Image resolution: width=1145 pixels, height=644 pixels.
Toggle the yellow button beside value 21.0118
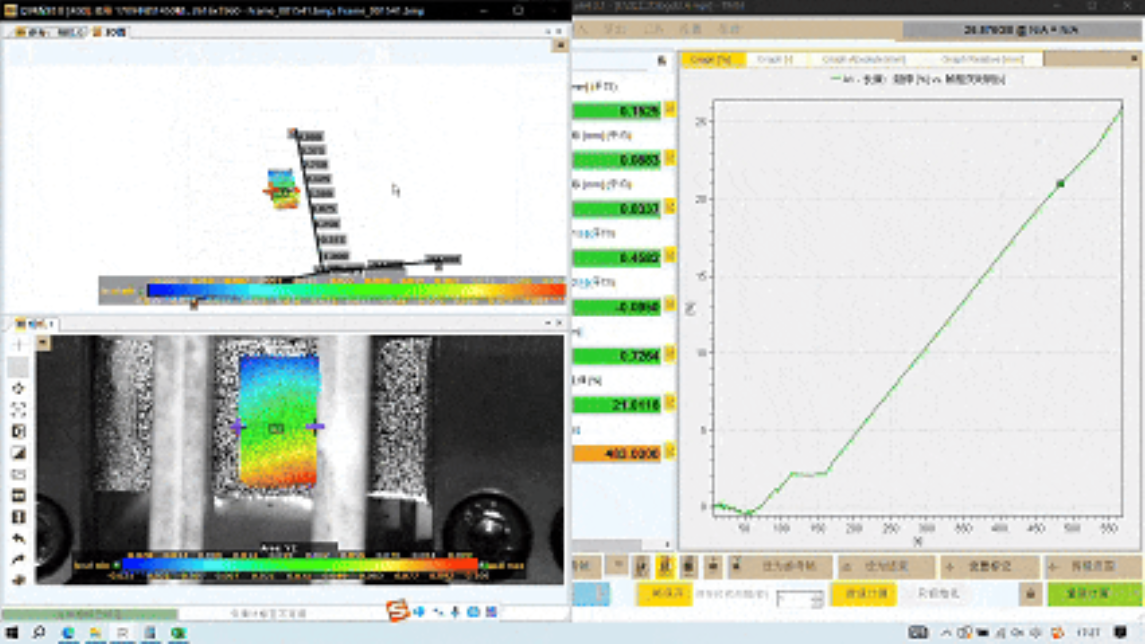670,404
